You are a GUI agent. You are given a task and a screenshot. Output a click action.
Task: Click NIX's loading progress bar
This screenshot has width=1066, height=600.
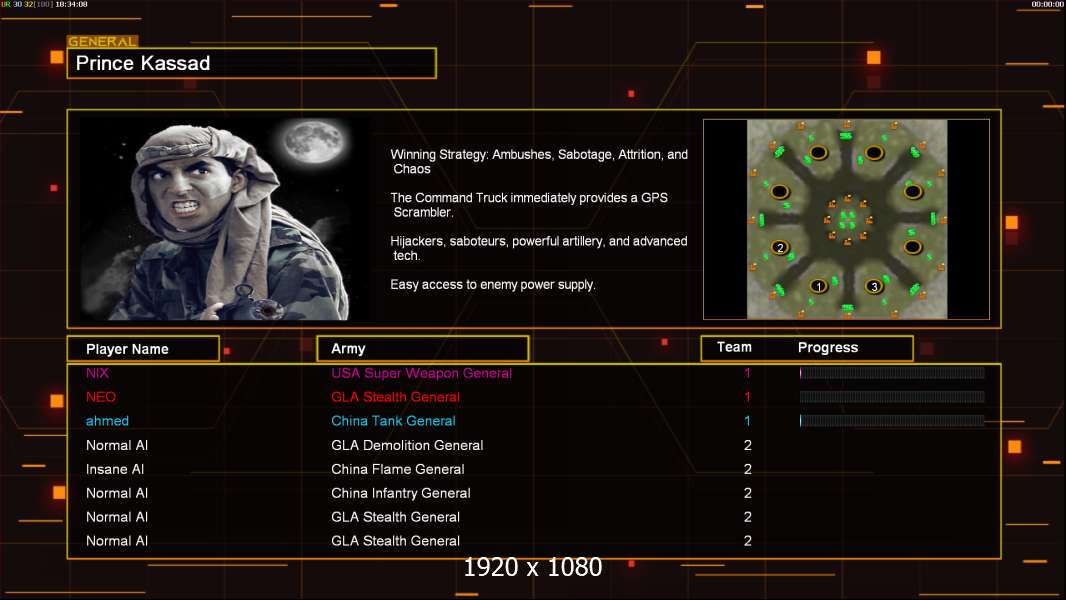coord(892,372)
